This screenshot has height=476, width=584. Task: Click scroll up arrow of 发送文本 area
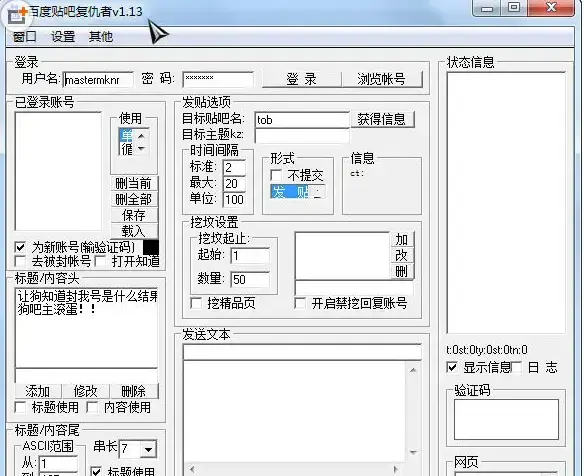(413, 370)
